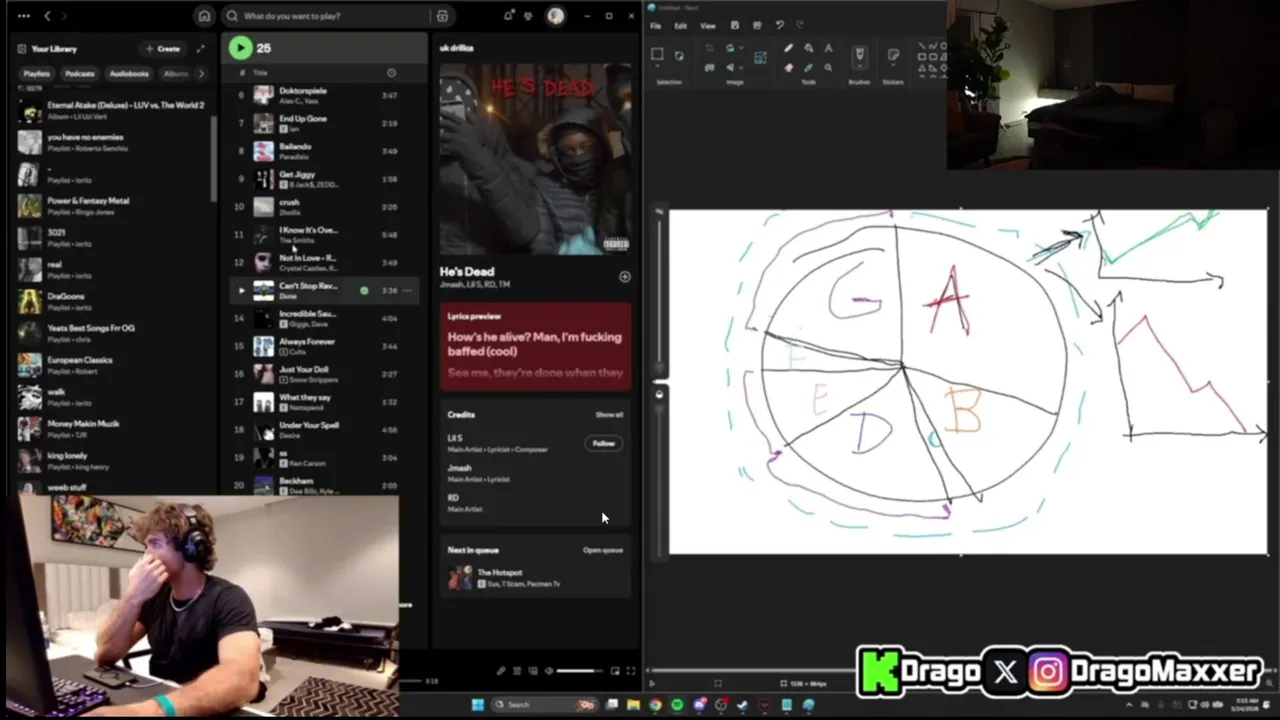Viewport: 1280px width, 720px height.
Task: Add He's Dead to liked songs
Action: click(x=624, y=276)
